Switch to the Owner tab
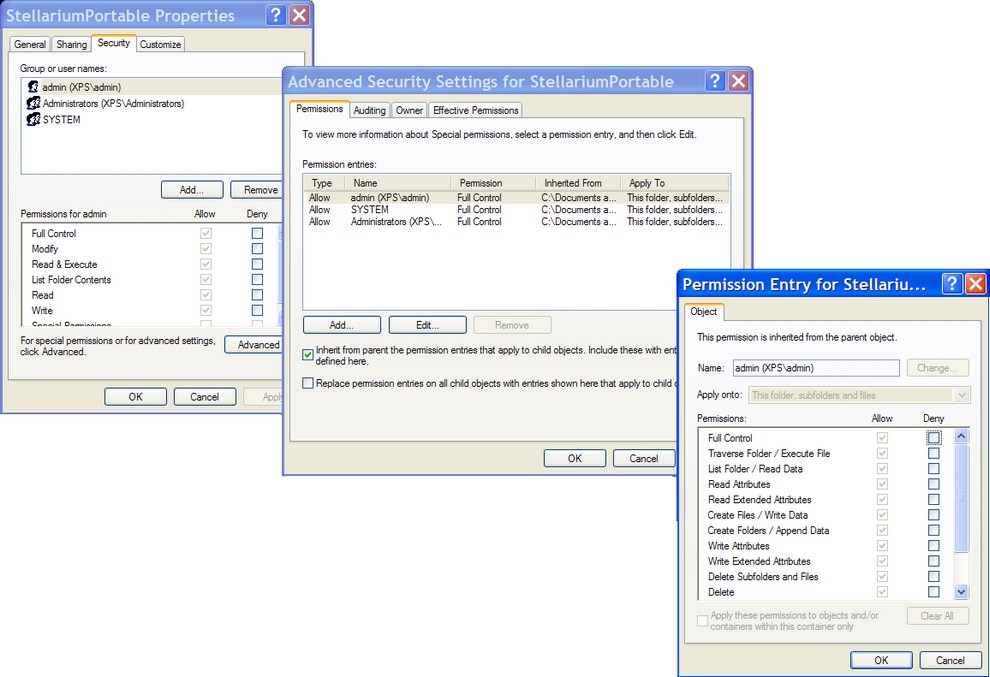 coord(409,110)
